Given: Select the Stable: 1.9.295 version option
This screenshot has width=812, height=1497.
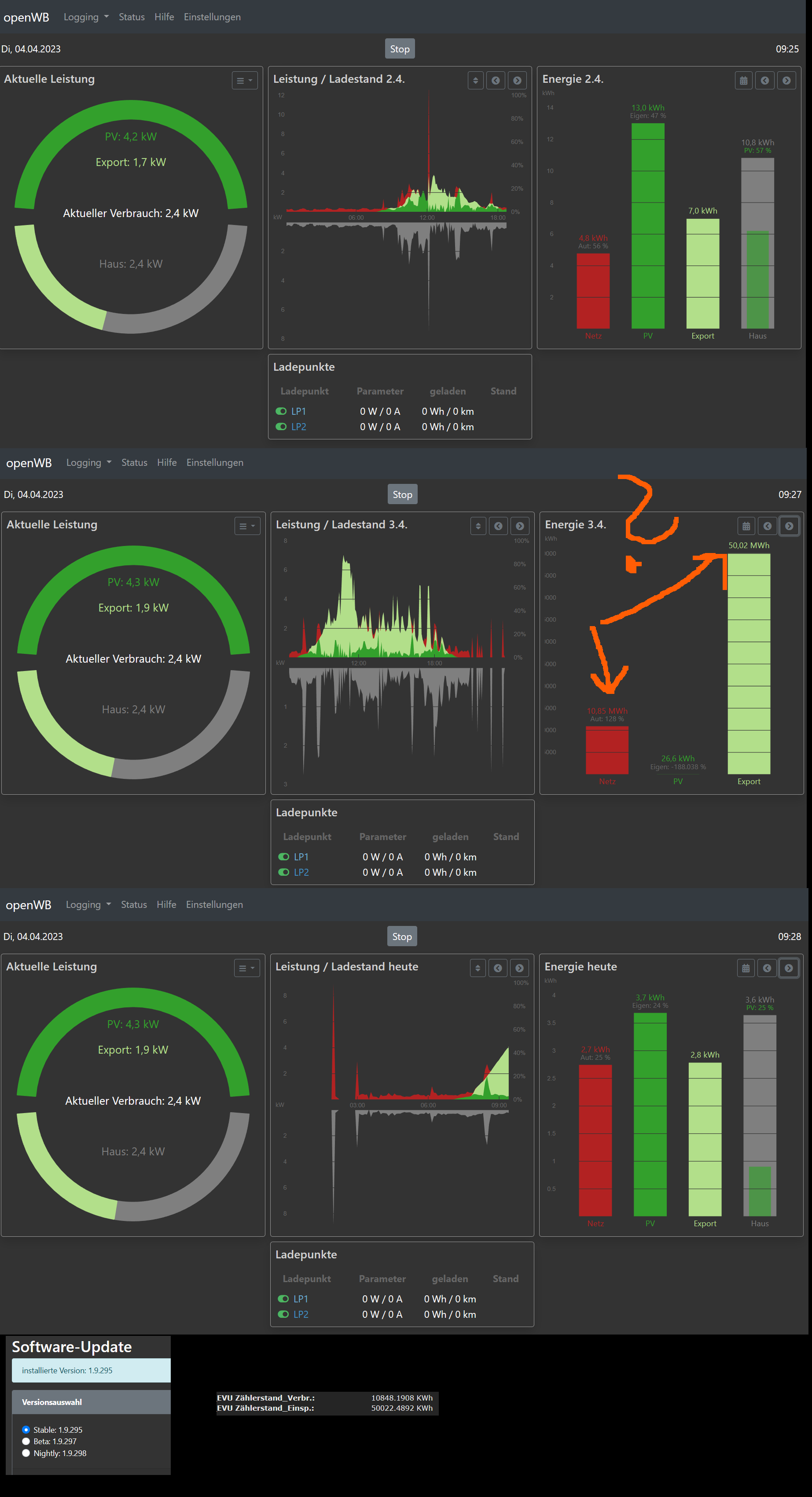Looking at the screenshot, I should tap(26, 1430).
